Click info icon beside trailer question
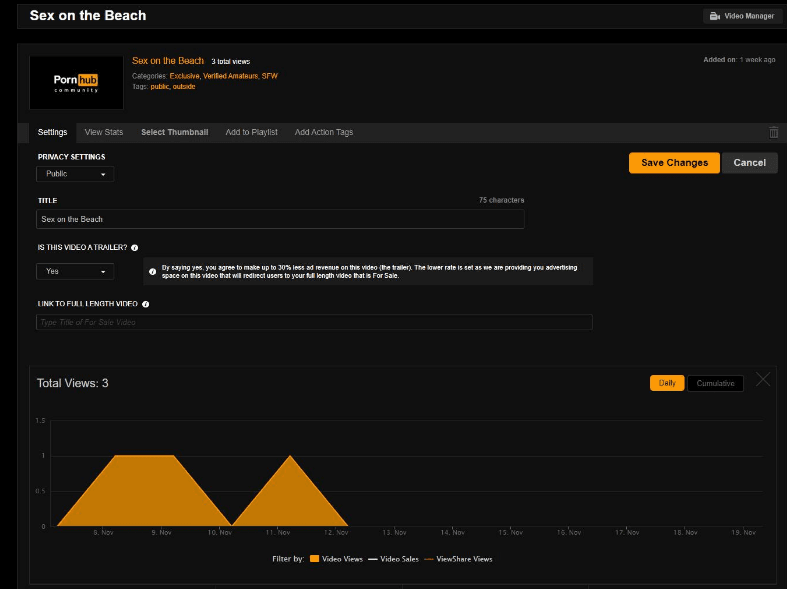The height and width of the screenshot is (589, 787). [135, 247]
